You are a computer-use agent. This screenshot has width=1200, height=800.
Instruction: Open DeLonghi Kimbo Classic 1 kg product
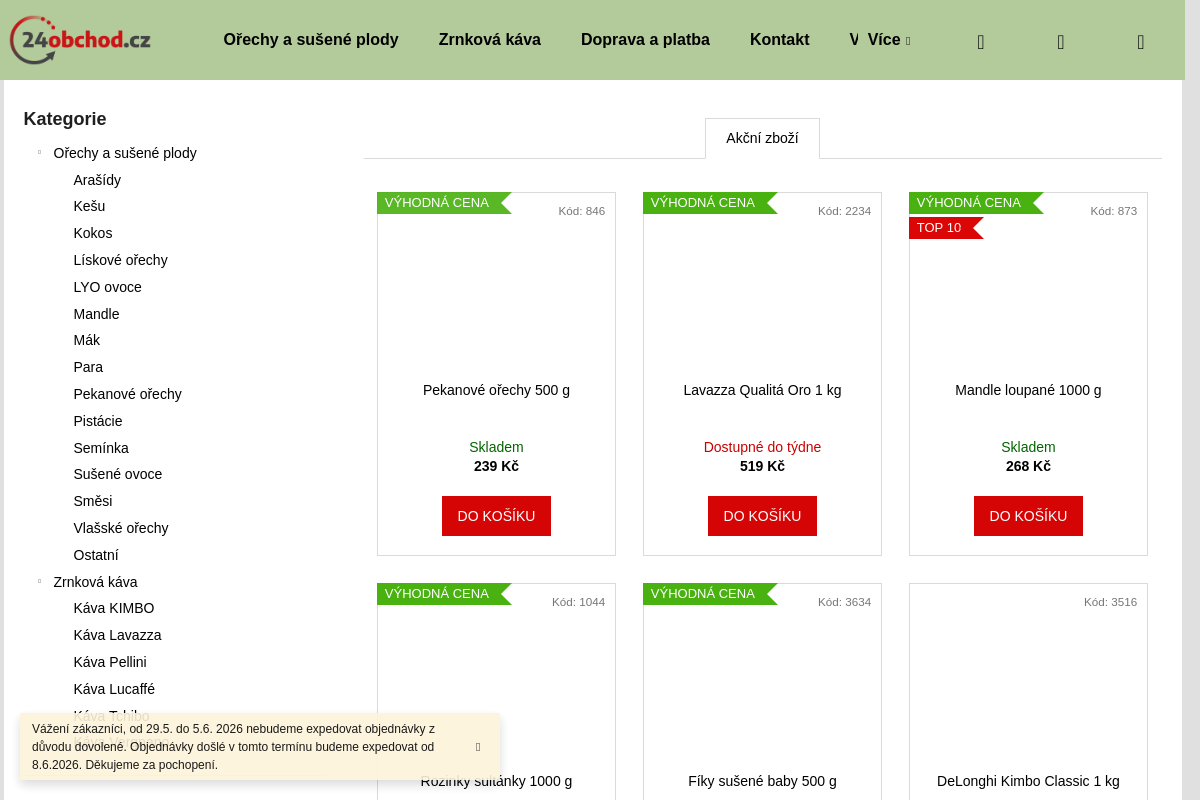1028,781
